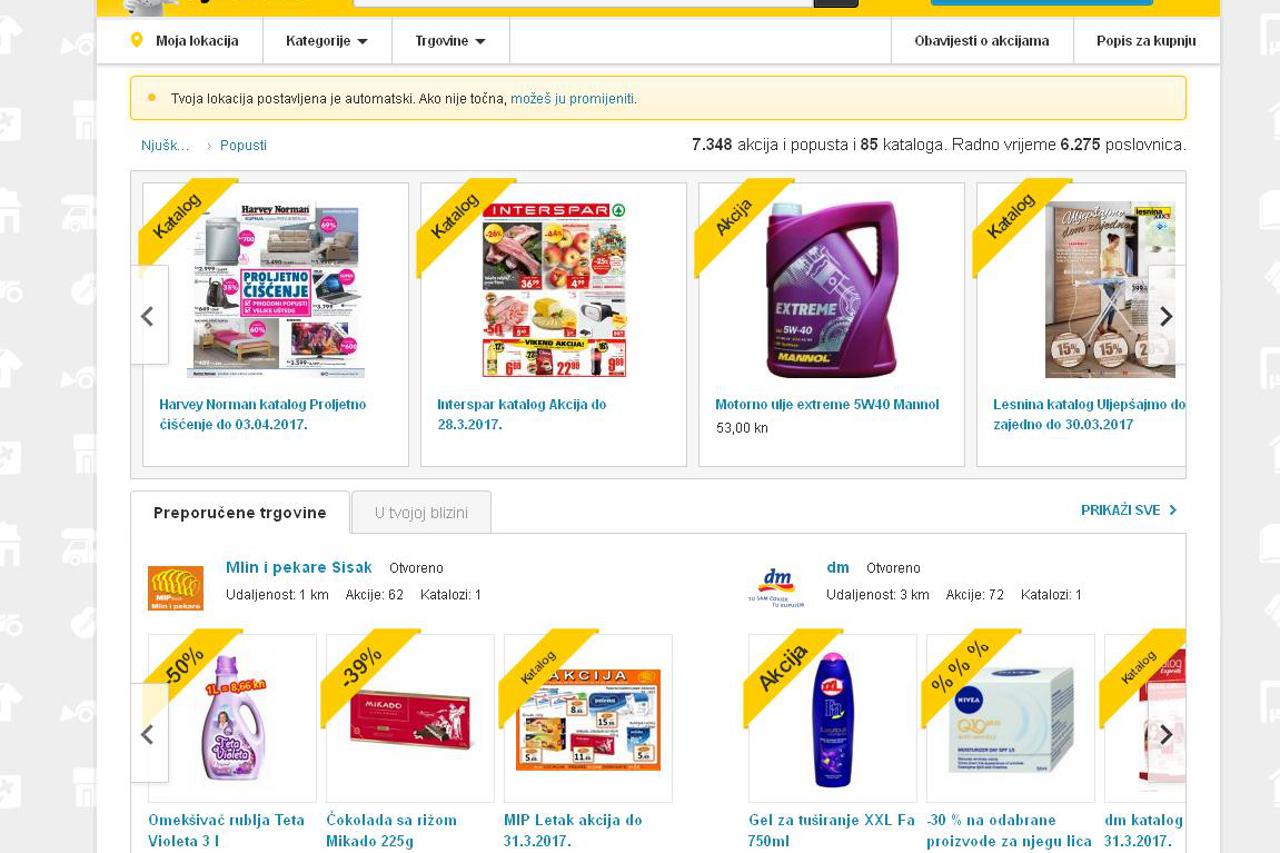The height and width of the screenshot is (853, 1280).
Task: Open Obavijesti o akcijama
Action: [x=982, y=41]
